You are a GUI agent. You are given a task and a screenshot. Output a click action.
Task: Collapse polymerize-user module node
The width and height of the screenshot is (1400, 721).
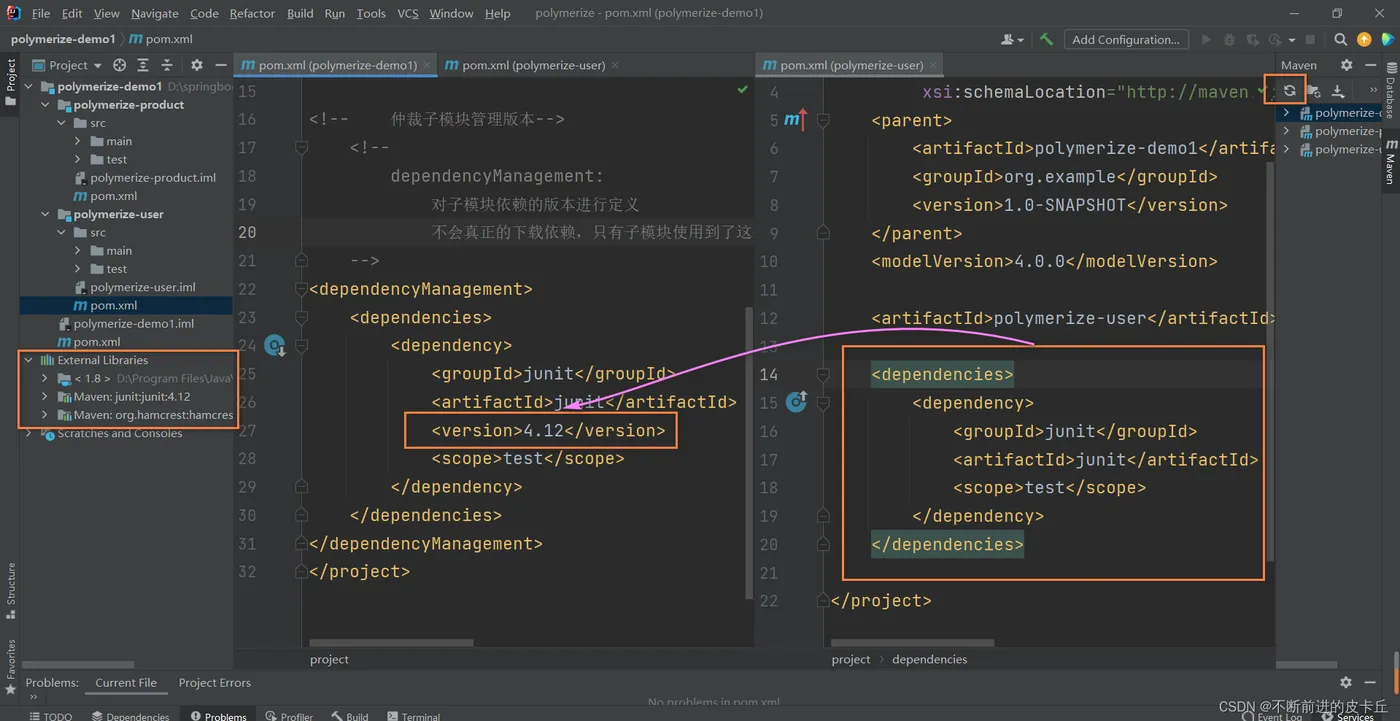pos(45,214)
